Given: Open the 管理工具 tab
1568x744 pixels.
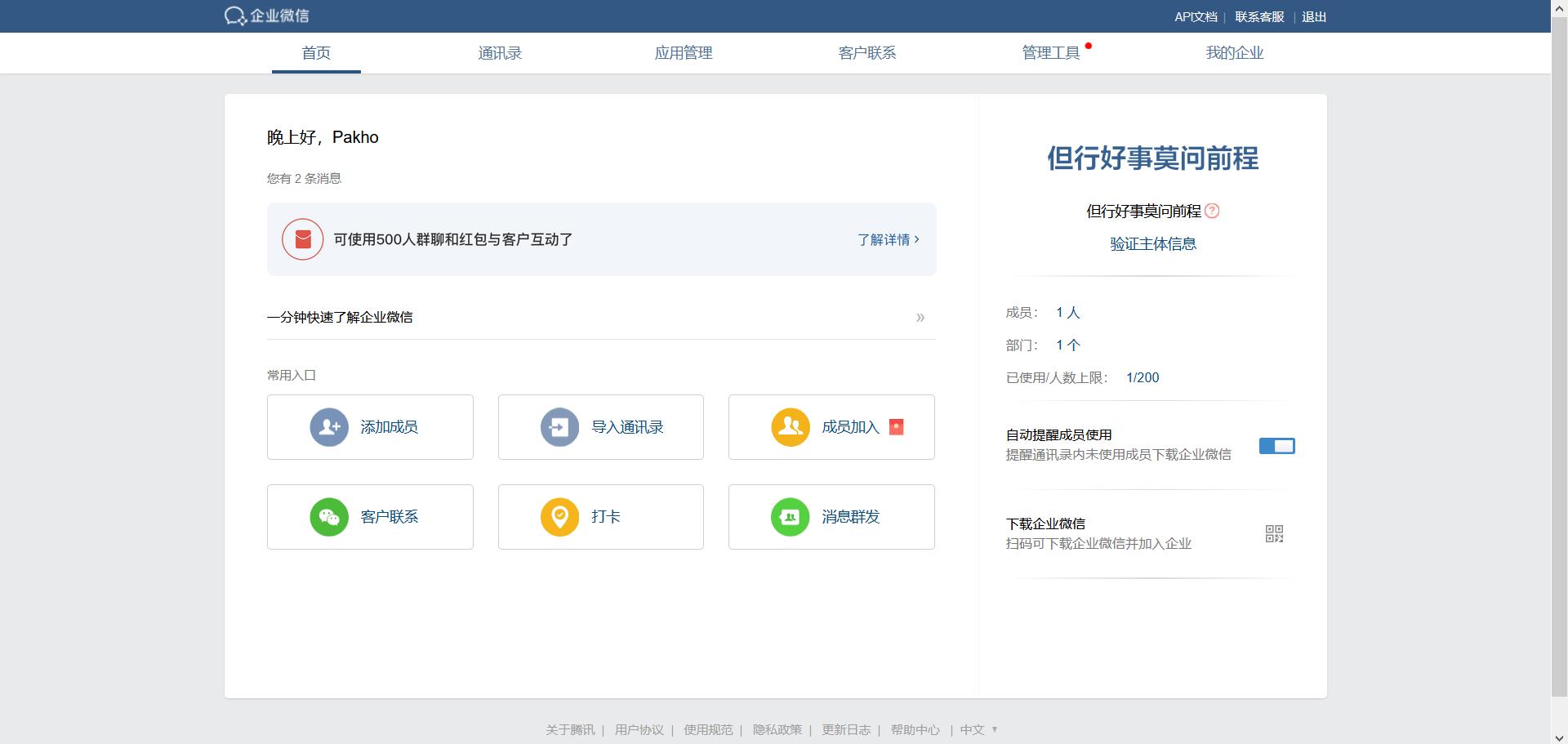Looking at the screenshot, I should (x=1051, y=53).
